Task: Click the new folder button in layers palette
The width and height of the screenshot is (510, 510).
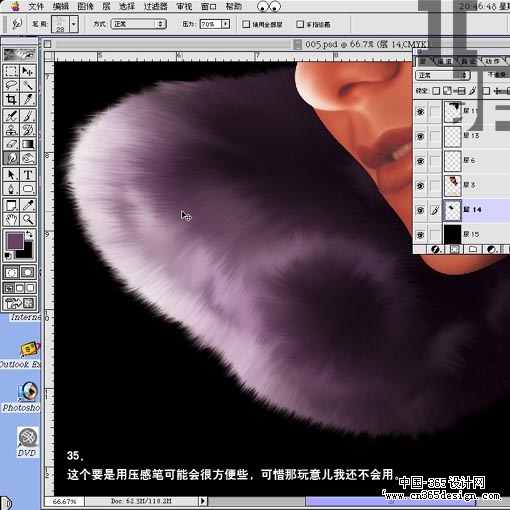Action: click(473, 249)
